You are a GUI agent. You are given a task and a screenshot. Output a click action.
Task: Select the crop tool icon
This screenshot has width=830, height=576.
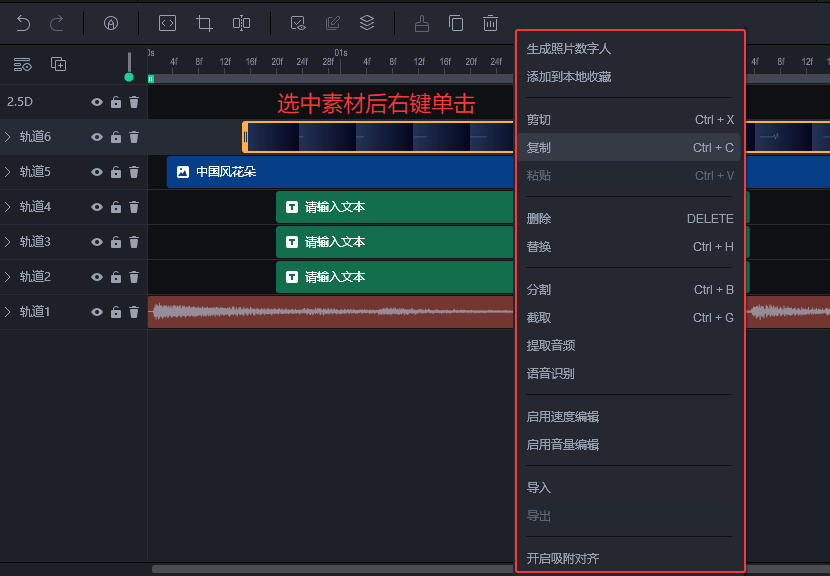click(205, 22)
